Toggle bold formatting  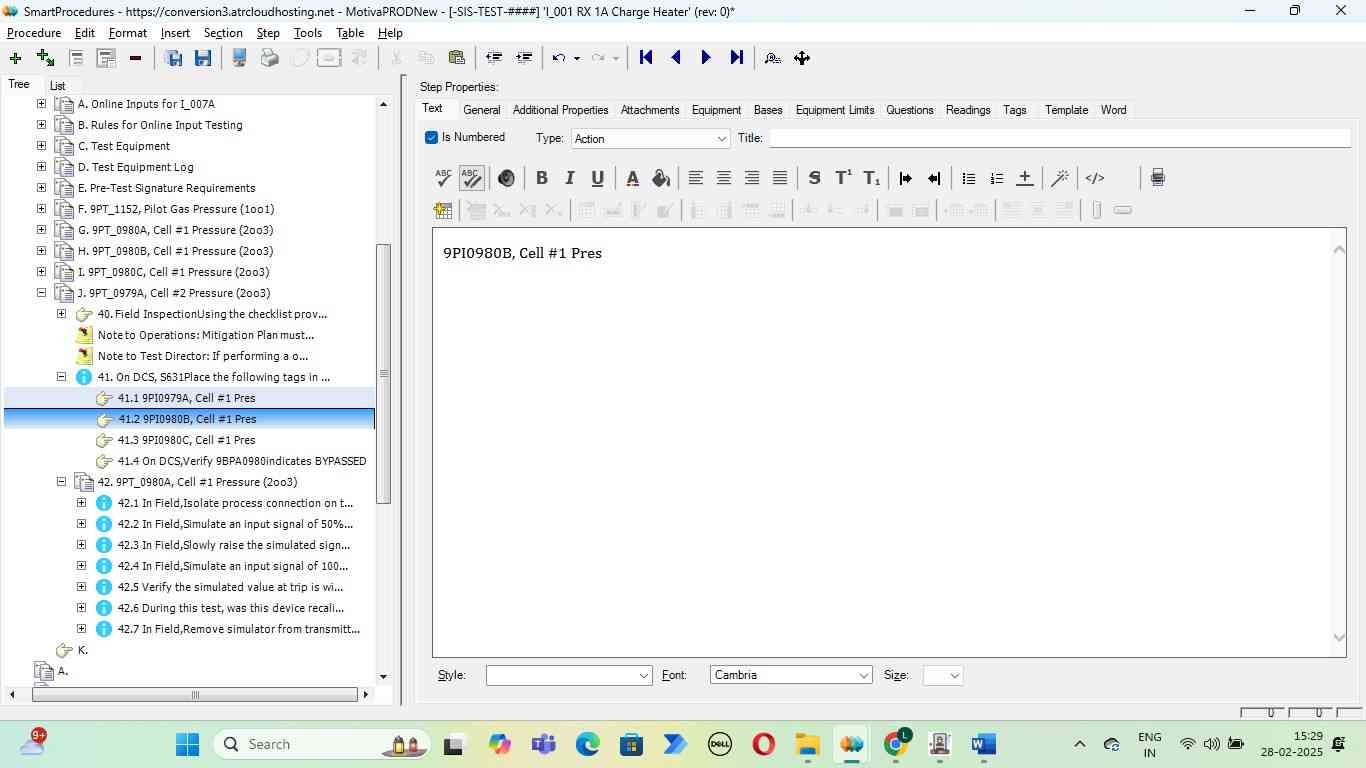click(x=541, y=178)
